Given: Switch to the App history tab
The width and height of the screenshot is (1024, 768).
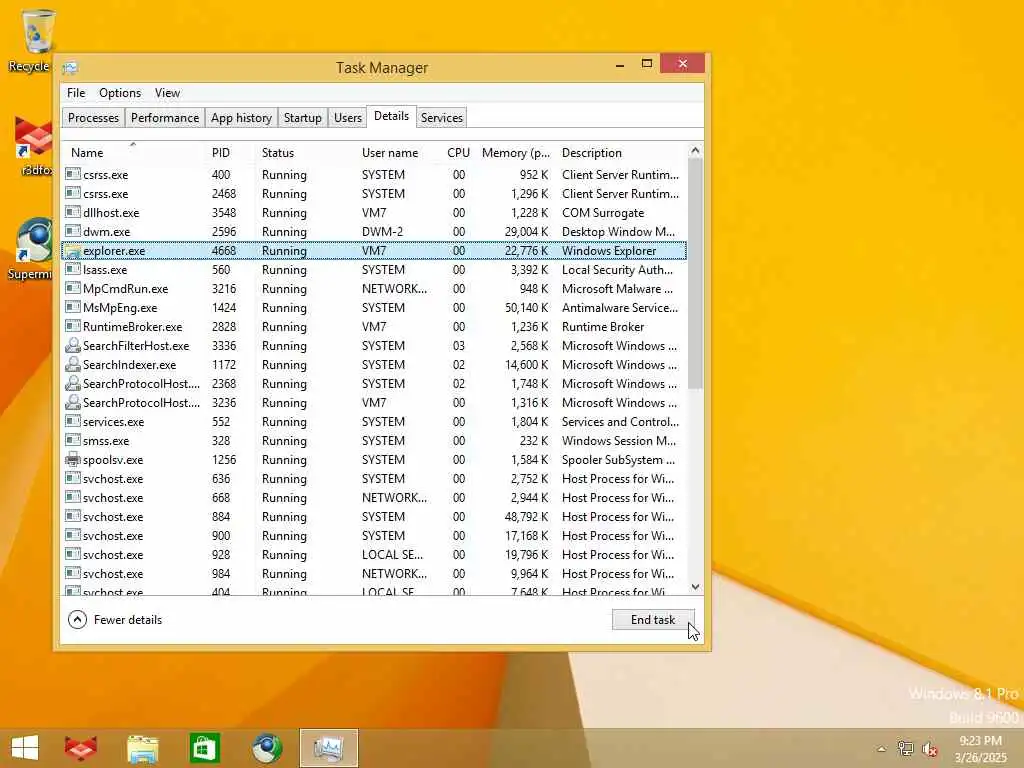Looking at the screenshot, I should [241, 118].
